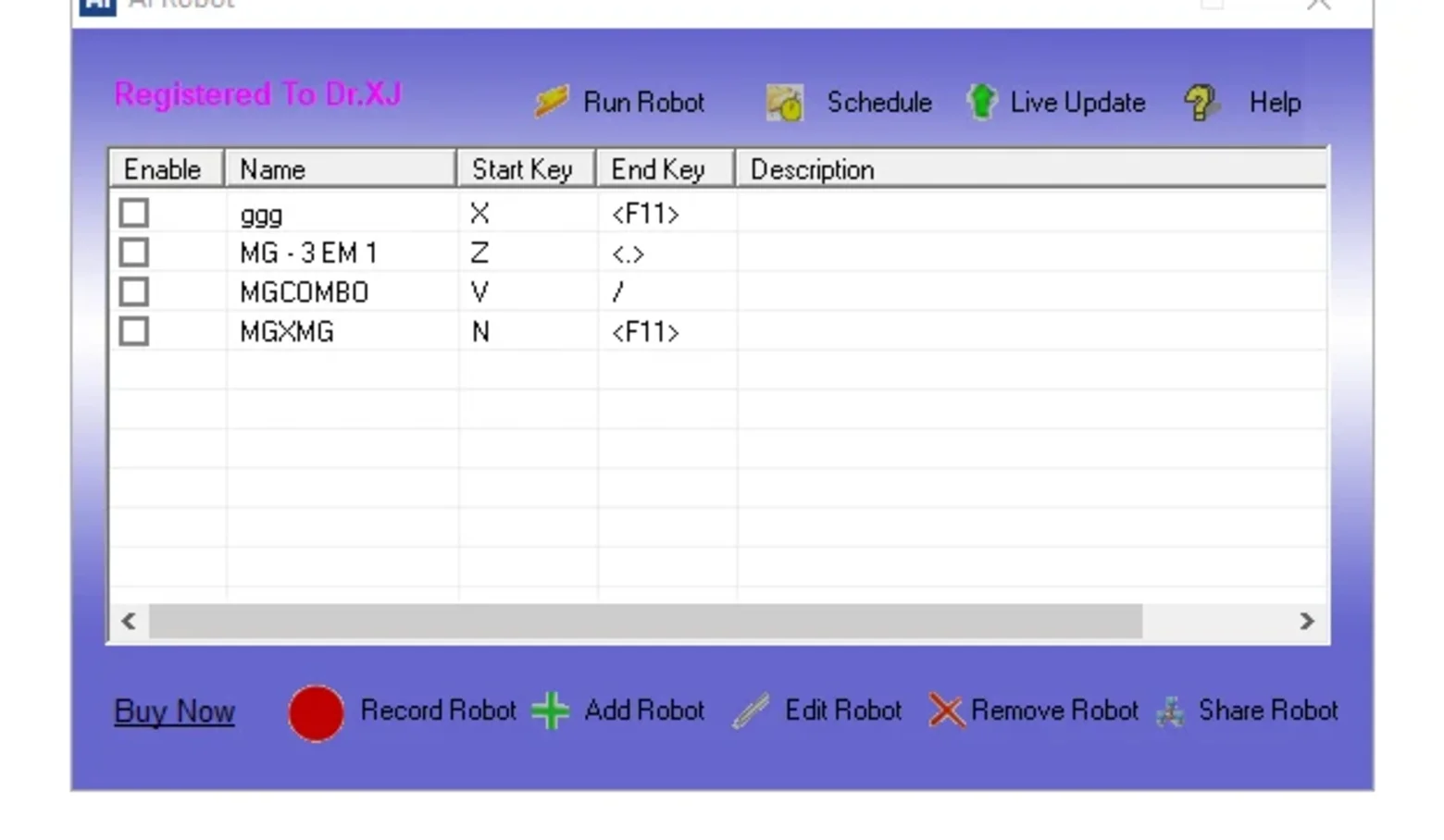Click the green Live Update icon
The height and width of the screenshot is (840, 1444).
coord(981,102)
